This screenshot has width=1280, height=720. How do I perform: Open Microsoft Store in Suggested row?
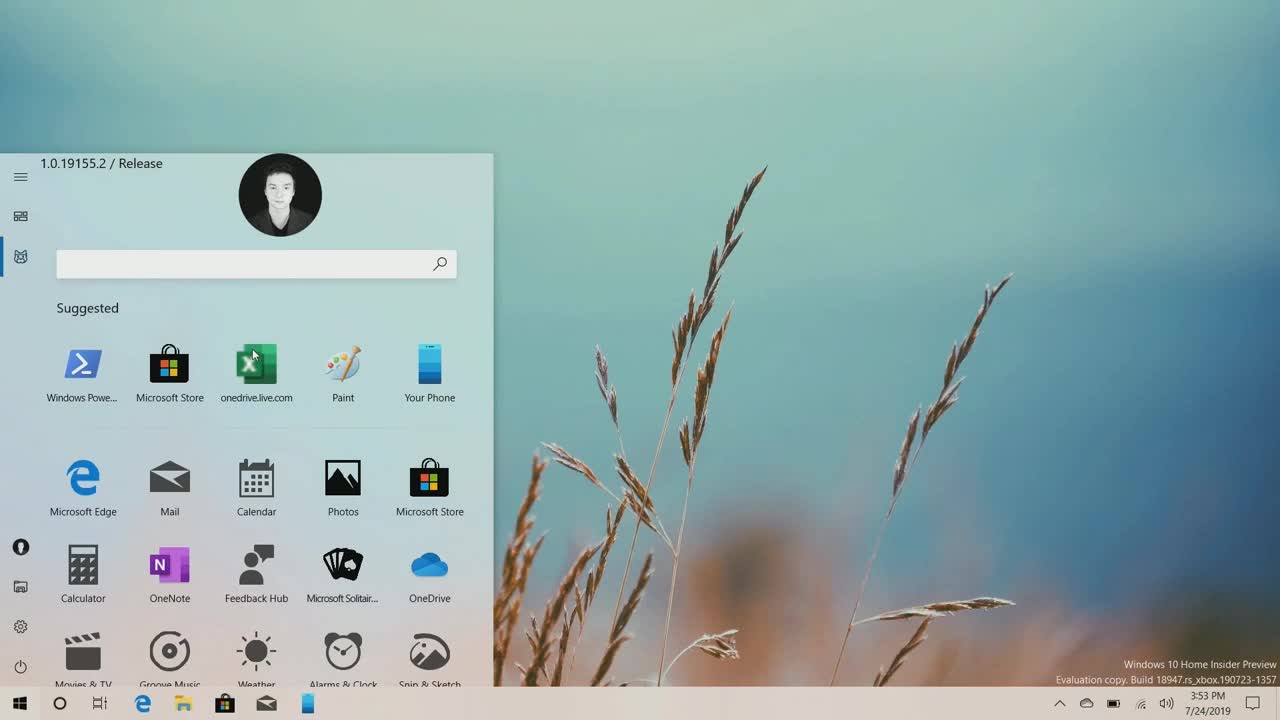(169, 374)
